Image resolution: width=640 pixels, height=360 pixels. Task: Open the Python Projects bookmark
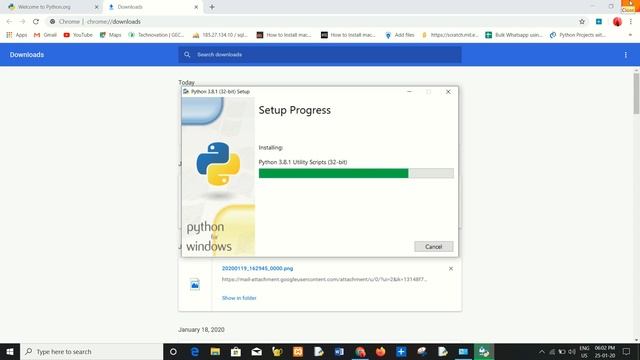(x=579, y=35)
